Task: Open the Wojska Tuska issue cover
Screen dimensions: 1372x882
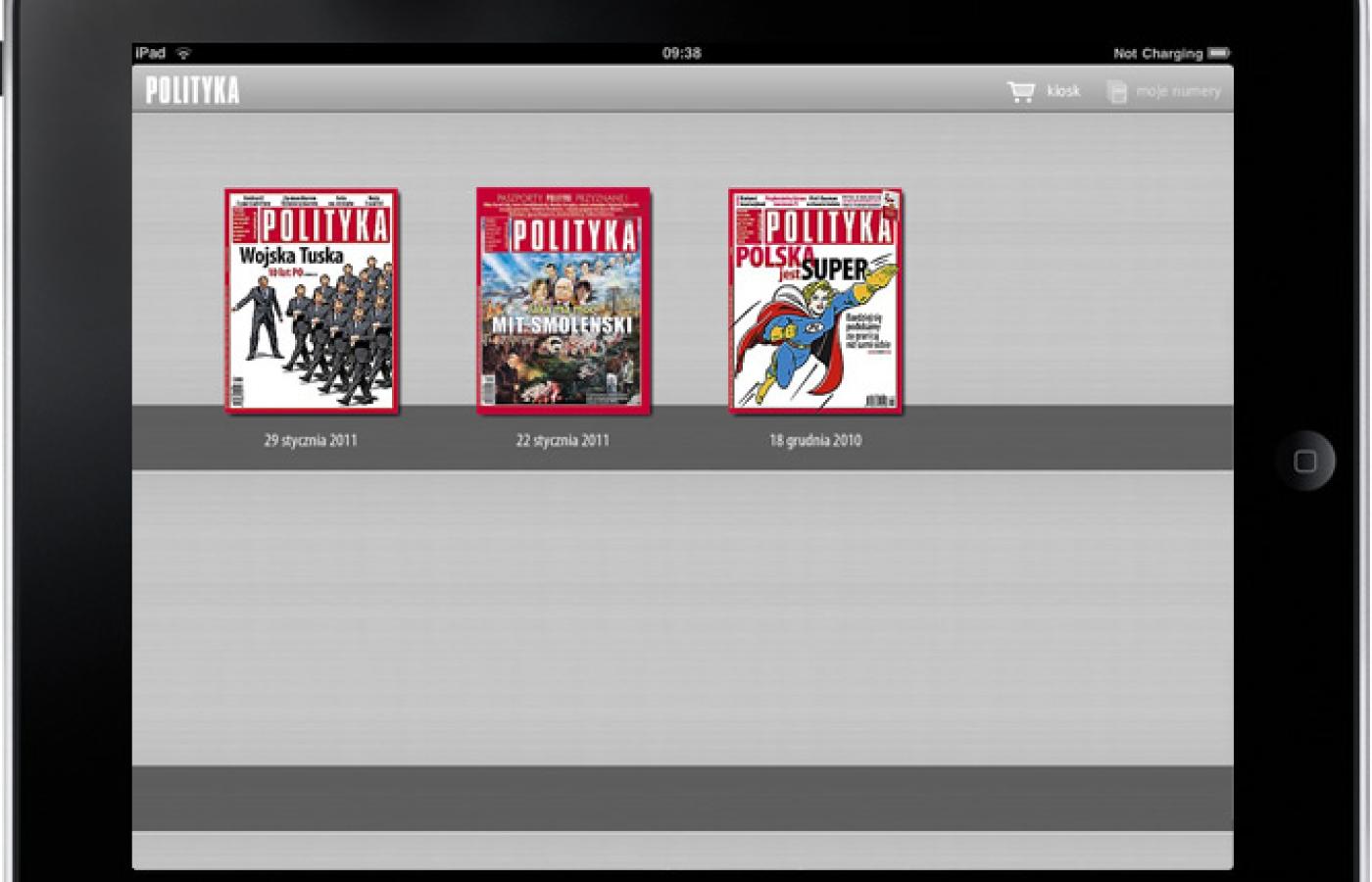Action: [312, 300]
